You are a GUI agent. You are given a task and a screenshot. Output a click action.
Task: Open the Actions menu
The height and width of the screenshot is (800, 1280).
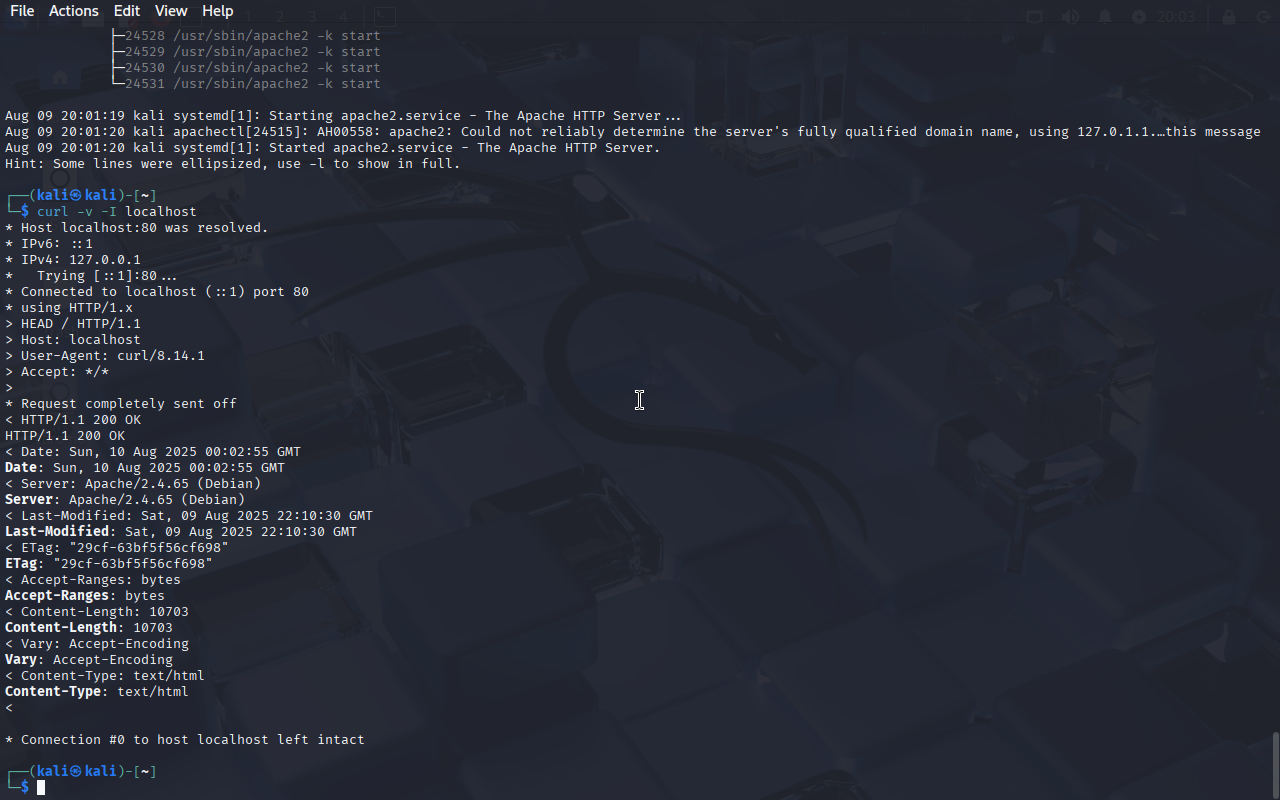coord(74,11)
